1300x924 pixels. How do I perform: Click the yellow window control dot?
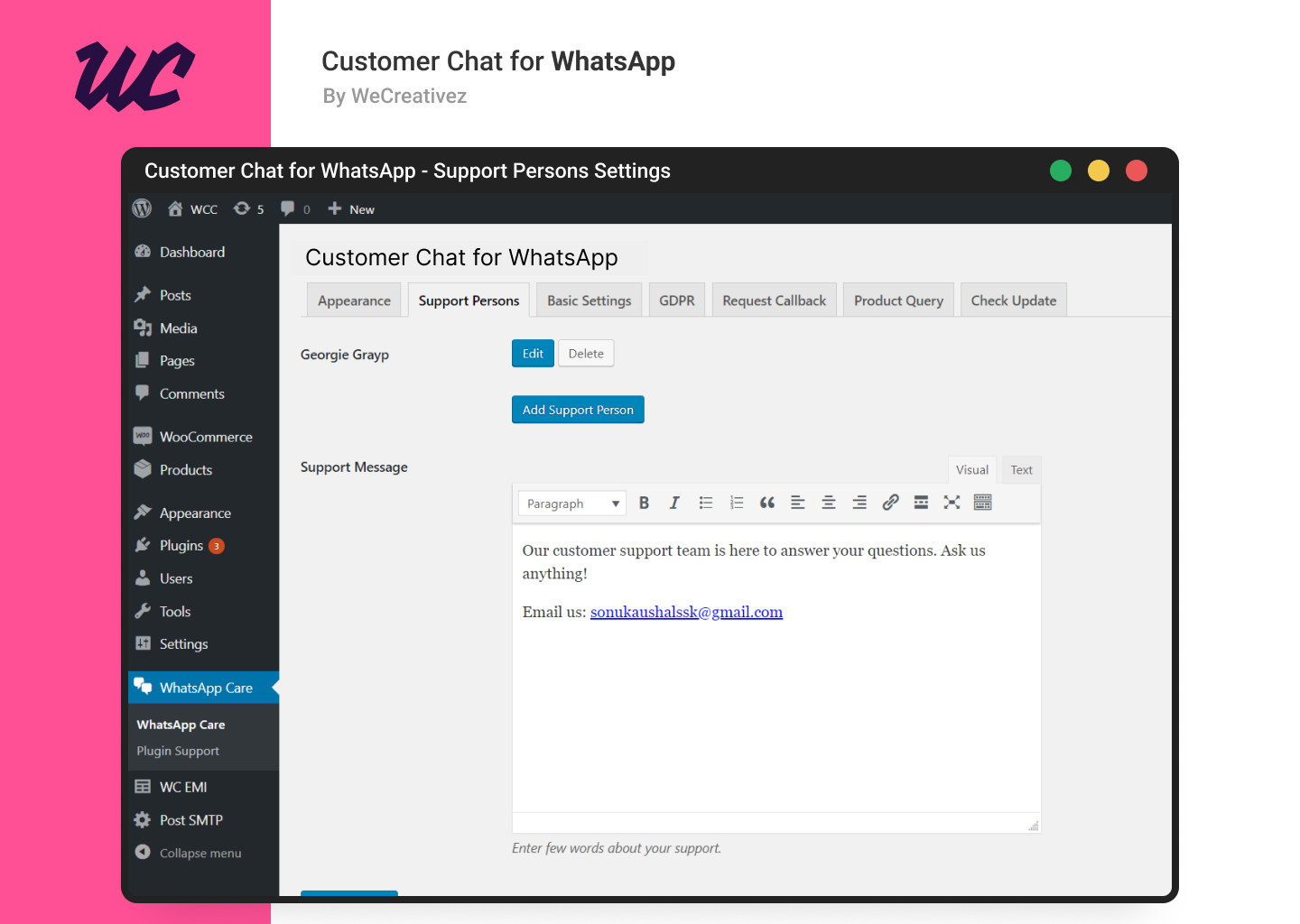[x=1099, y=171]
